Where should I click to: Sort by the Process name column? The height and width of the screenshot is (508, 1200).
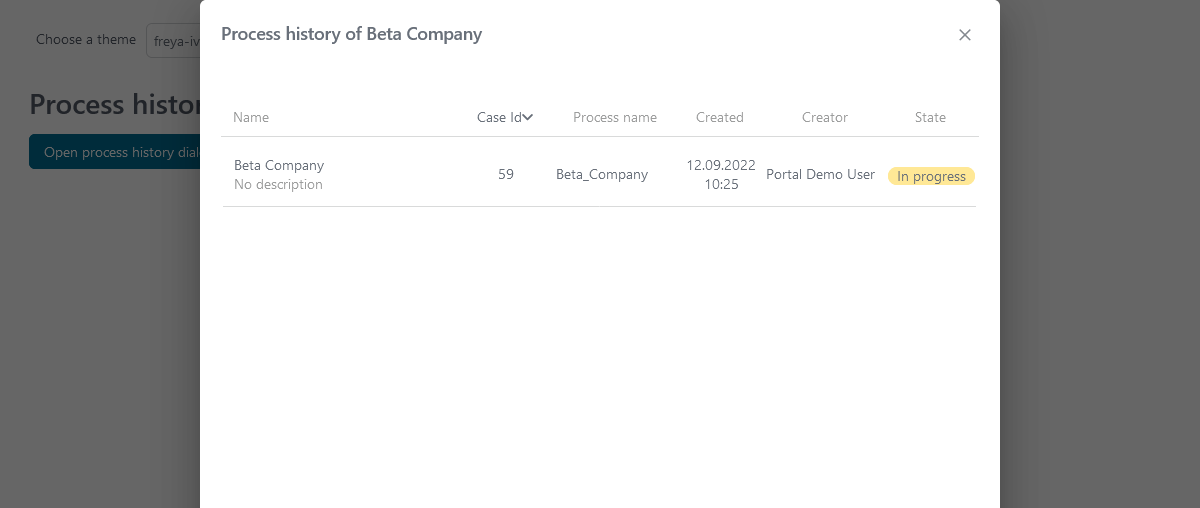point(615,117)
